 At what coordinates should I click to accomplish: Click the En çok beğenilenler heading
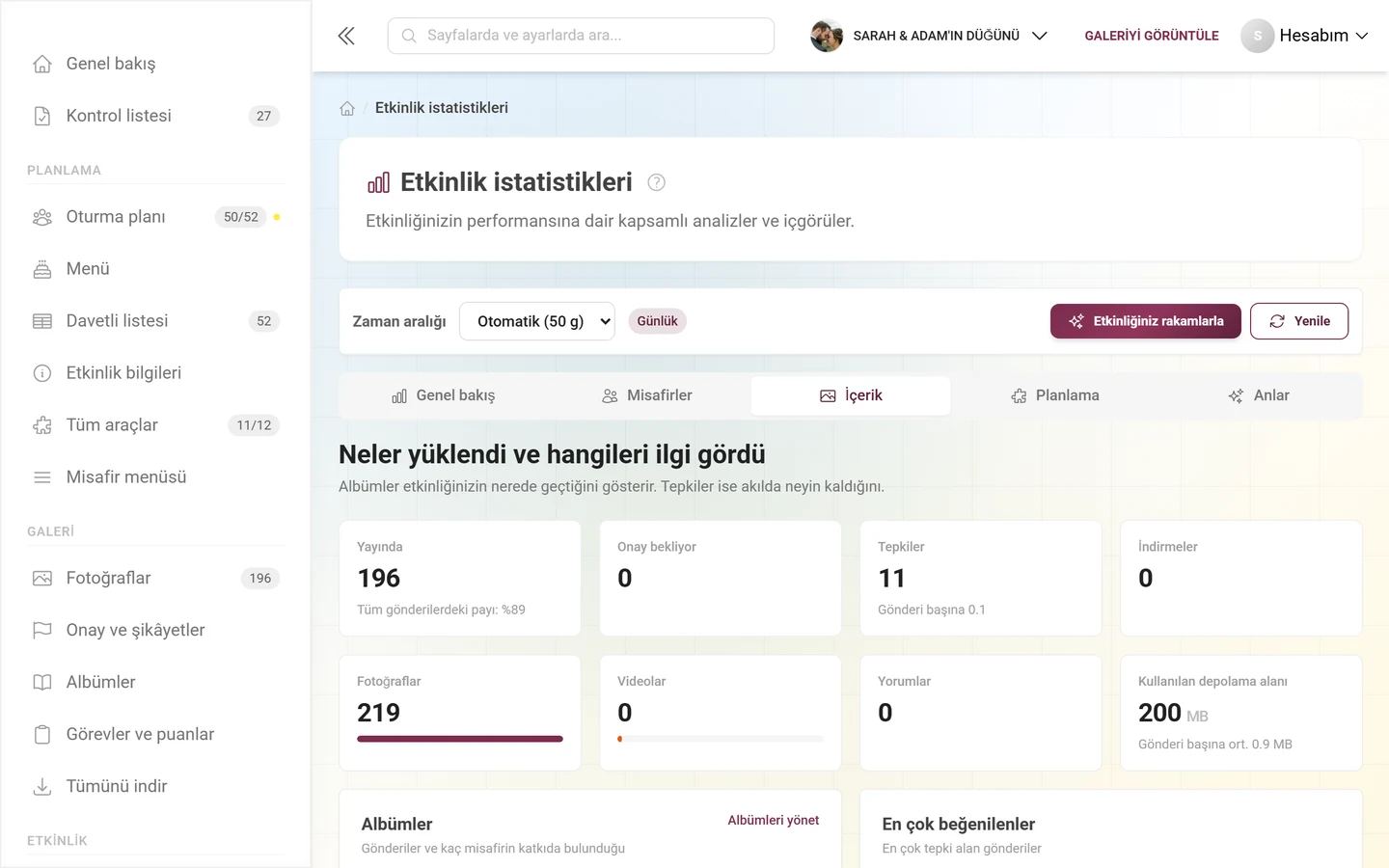(x=958, y=825)
